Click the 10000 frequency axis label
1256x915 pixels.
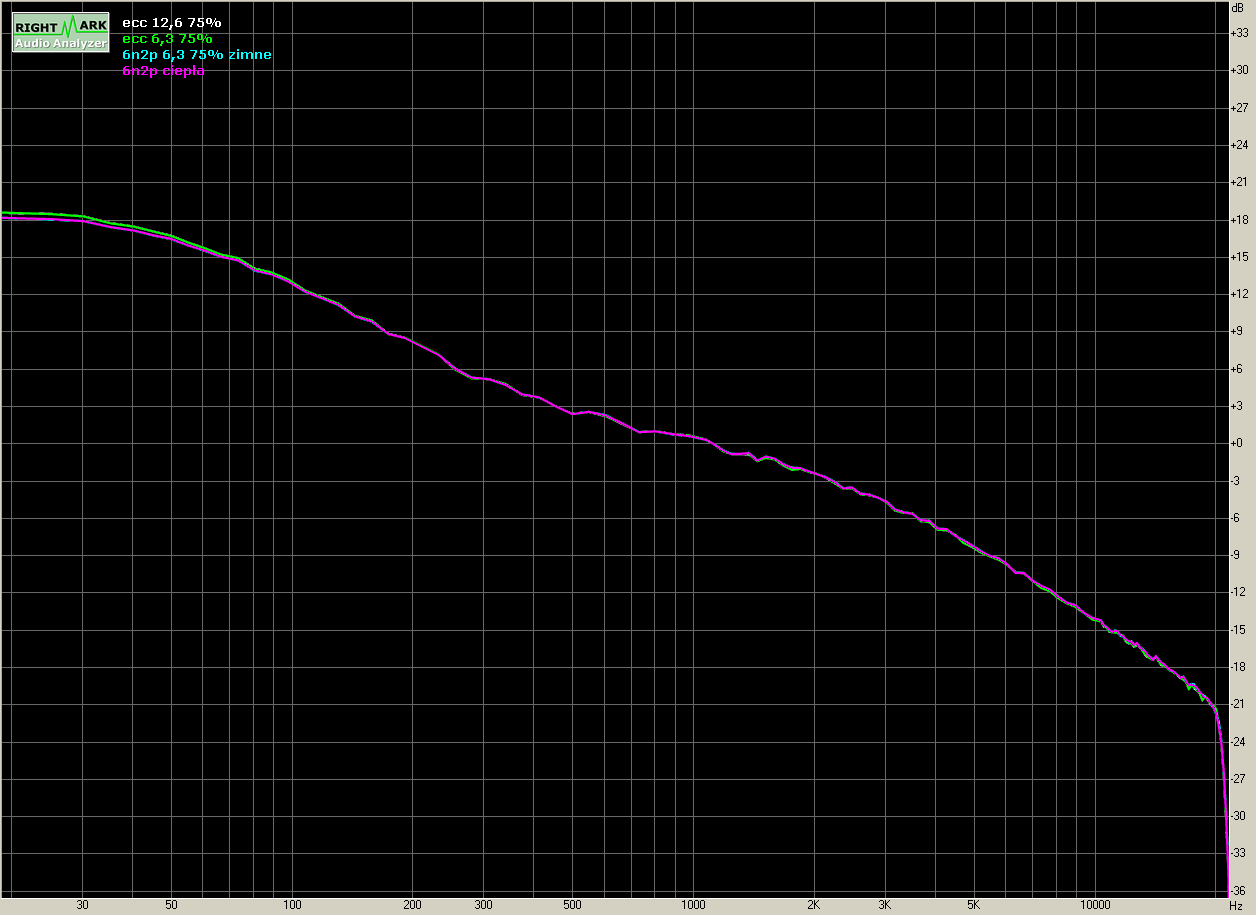tap(1094, 905)
